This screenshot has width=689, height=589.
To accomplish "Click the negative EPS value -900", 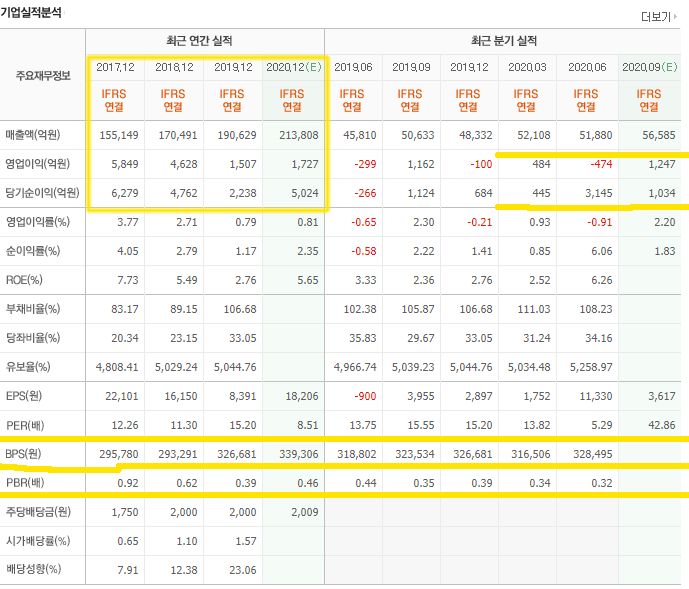I will (365, 396).
